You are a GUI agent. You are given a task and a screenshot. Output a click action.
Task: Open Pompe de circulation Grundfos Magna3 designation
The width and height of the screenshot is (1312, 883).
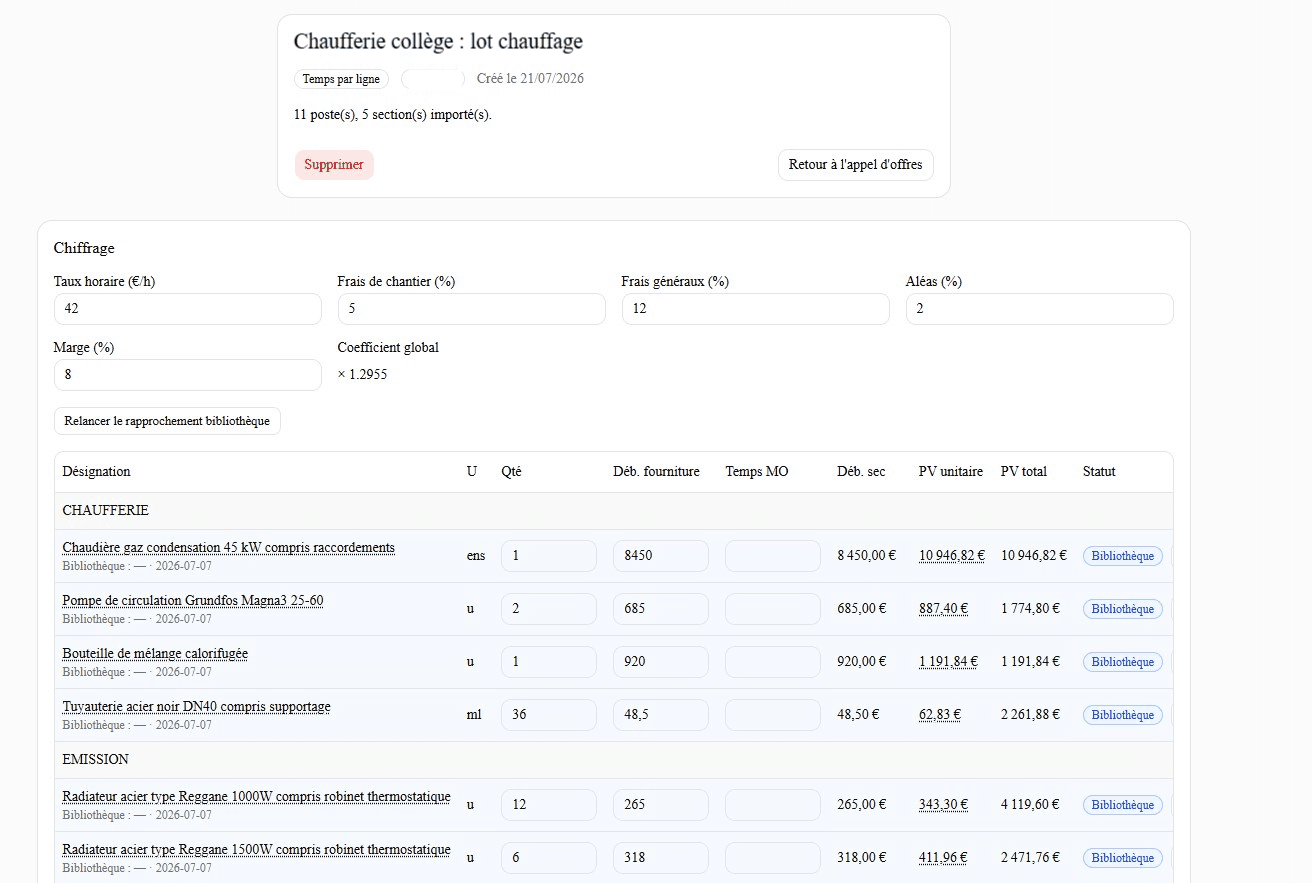pyautogui.click(x=193, y=600)
